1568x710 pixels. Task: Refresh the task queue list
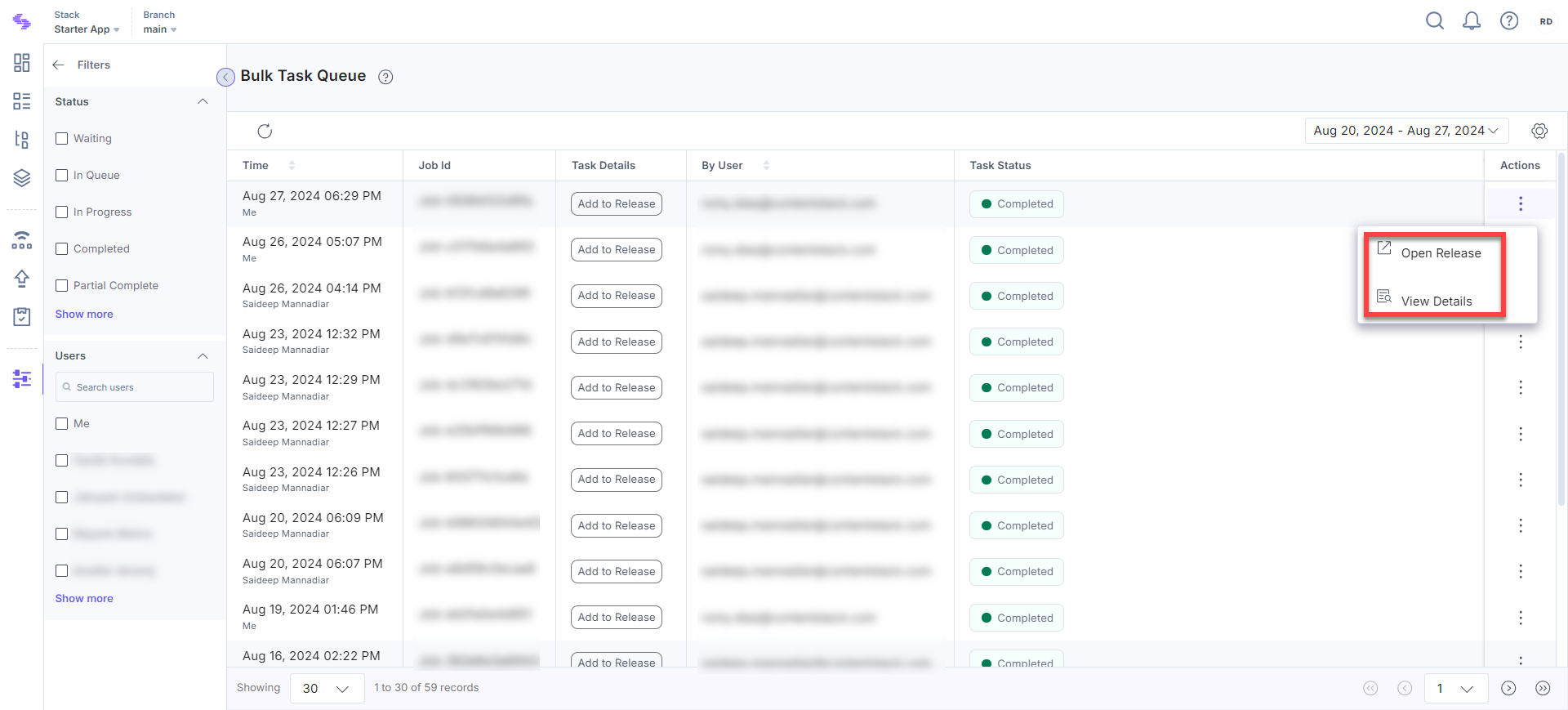[265, 131]
